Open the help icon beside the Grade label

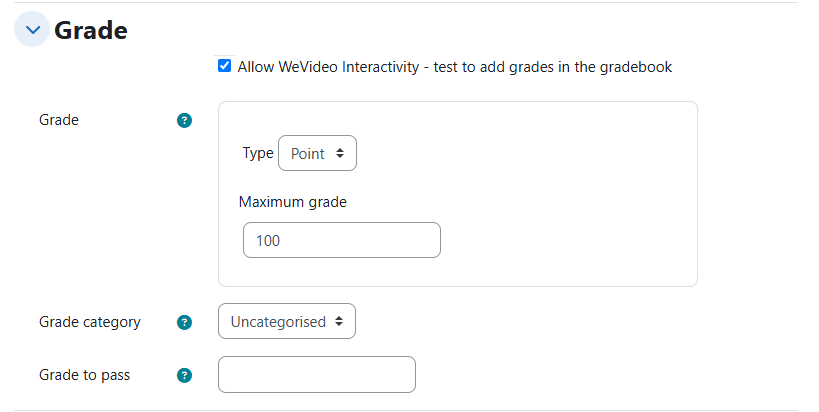pyautogui.click(x=184, y=121)
